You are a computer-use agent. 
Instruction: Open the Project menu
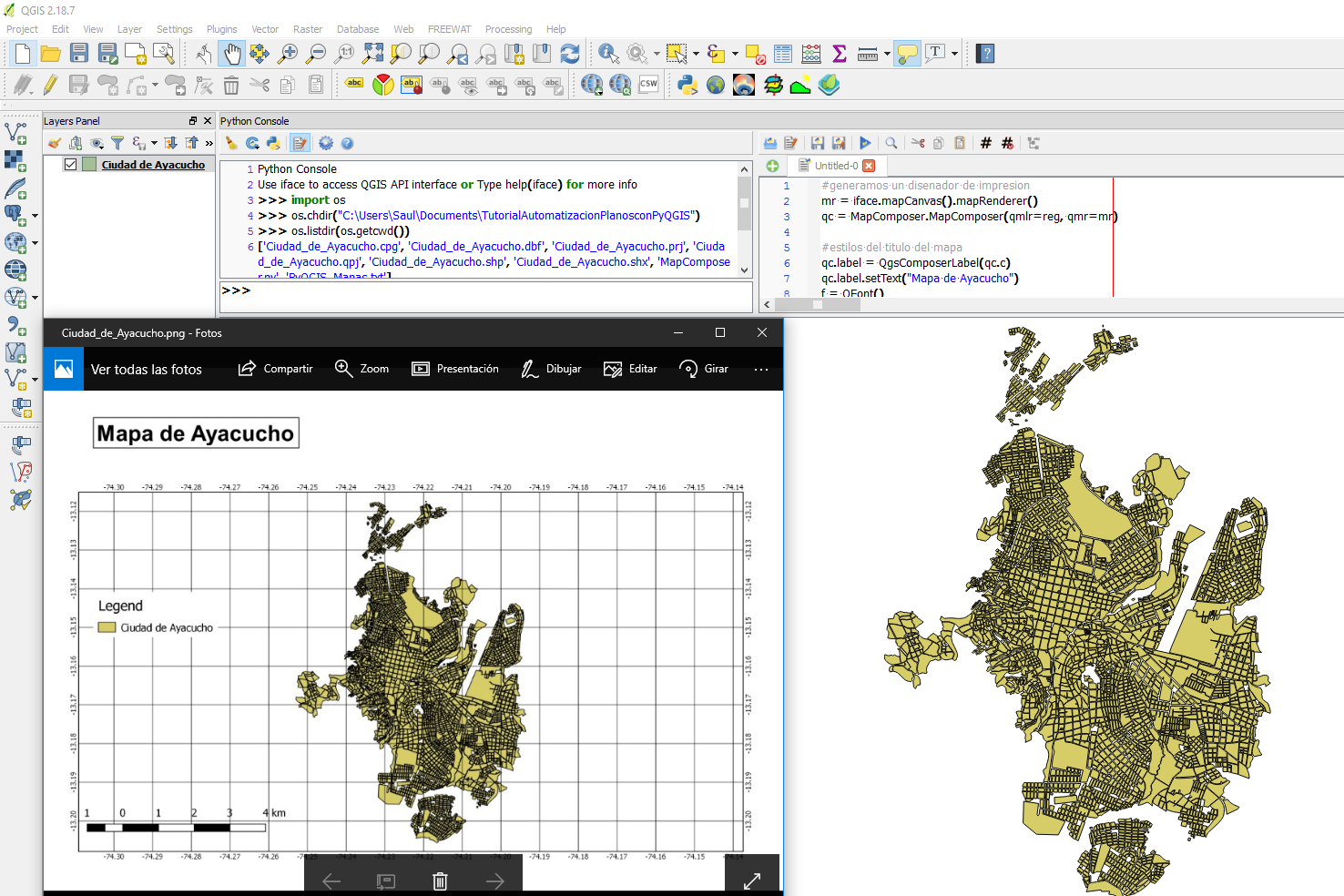(x=22, y=29)
